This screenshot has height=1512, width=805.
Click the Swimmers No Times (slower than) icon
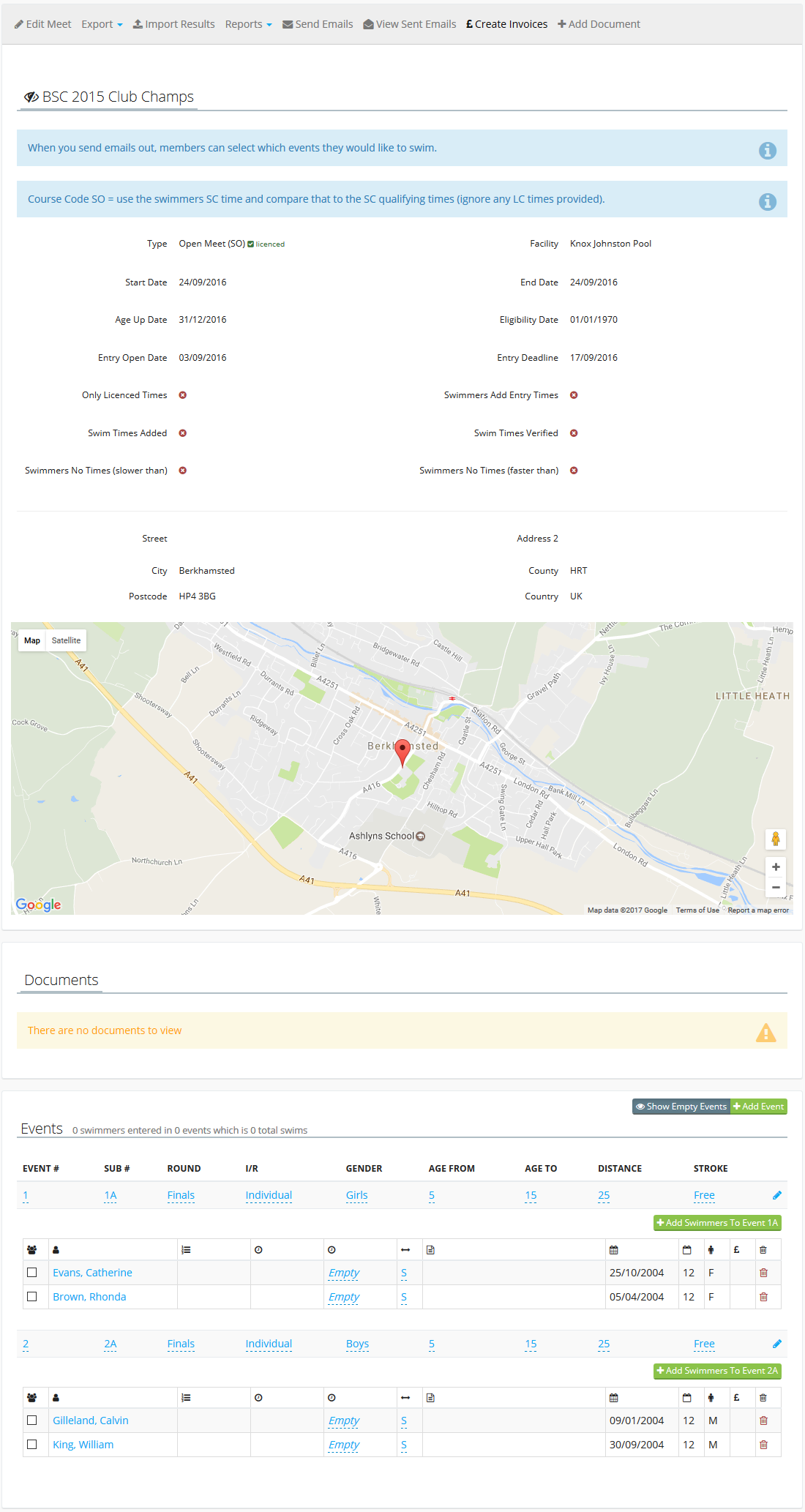tap(183, 471)
